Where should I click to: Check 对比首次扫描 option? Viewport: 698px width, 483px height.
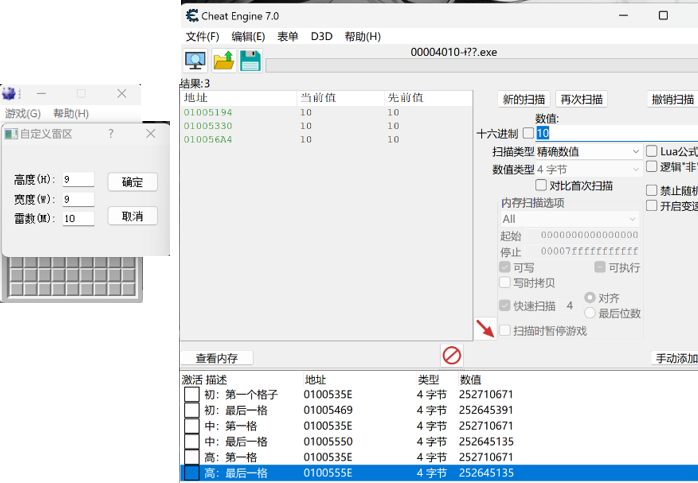click(x=541, y=185)
